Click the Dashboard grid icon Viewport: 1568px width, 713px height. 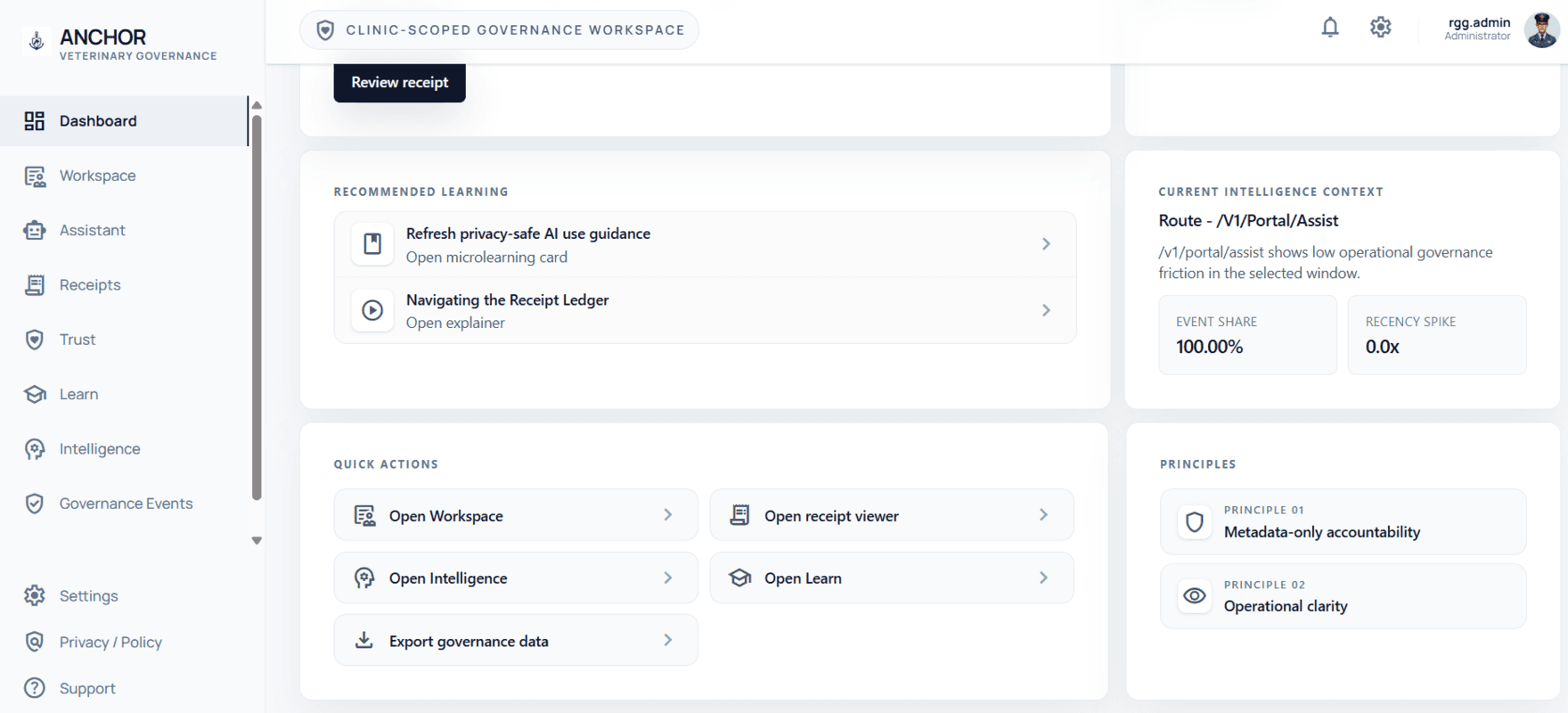(35, 121)
